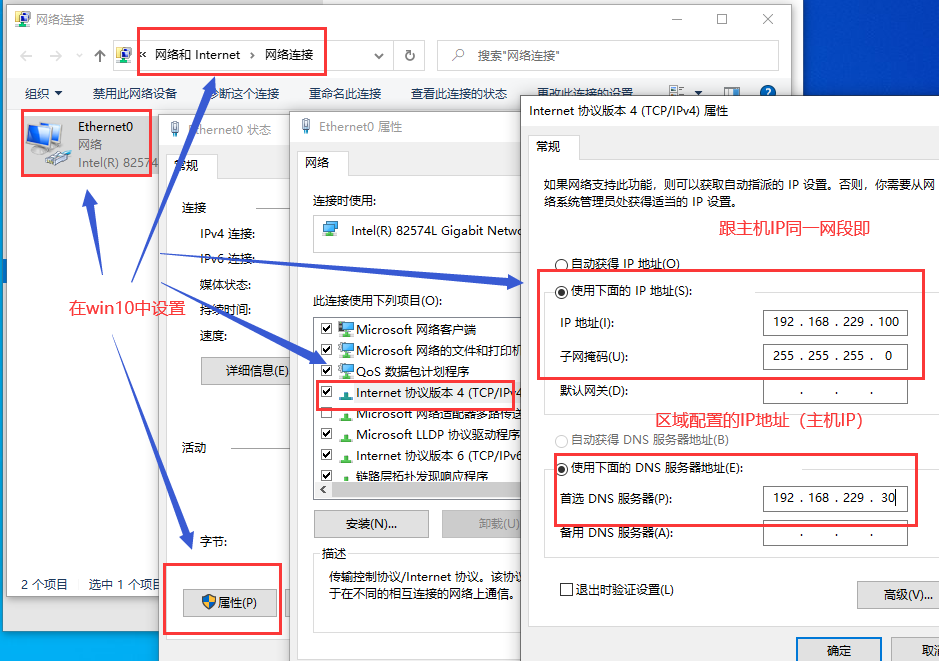The image size is (939, 661).
Task: Click 网络和 Internet breadcrumb segment
Action: pyautogui.click(x=197, y=55)
